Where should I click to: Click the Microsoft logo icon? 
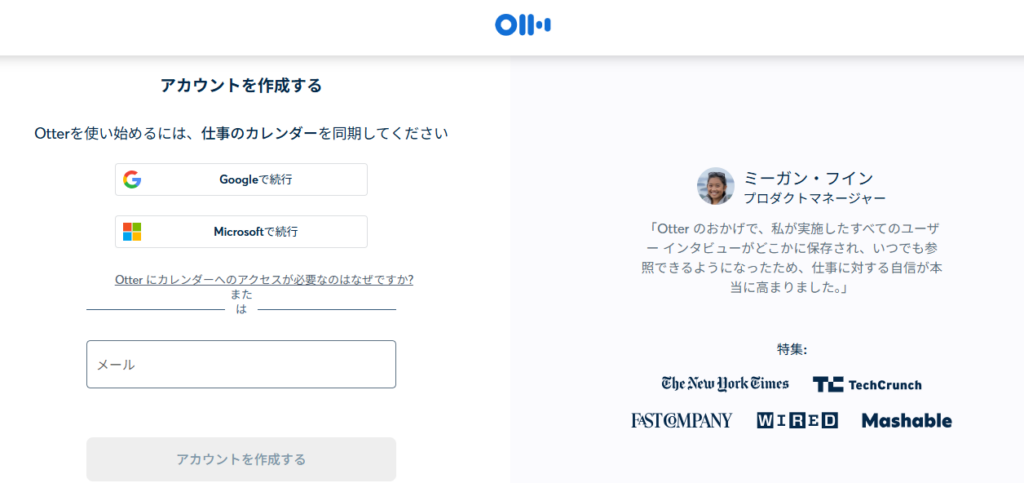coord(132,232)
